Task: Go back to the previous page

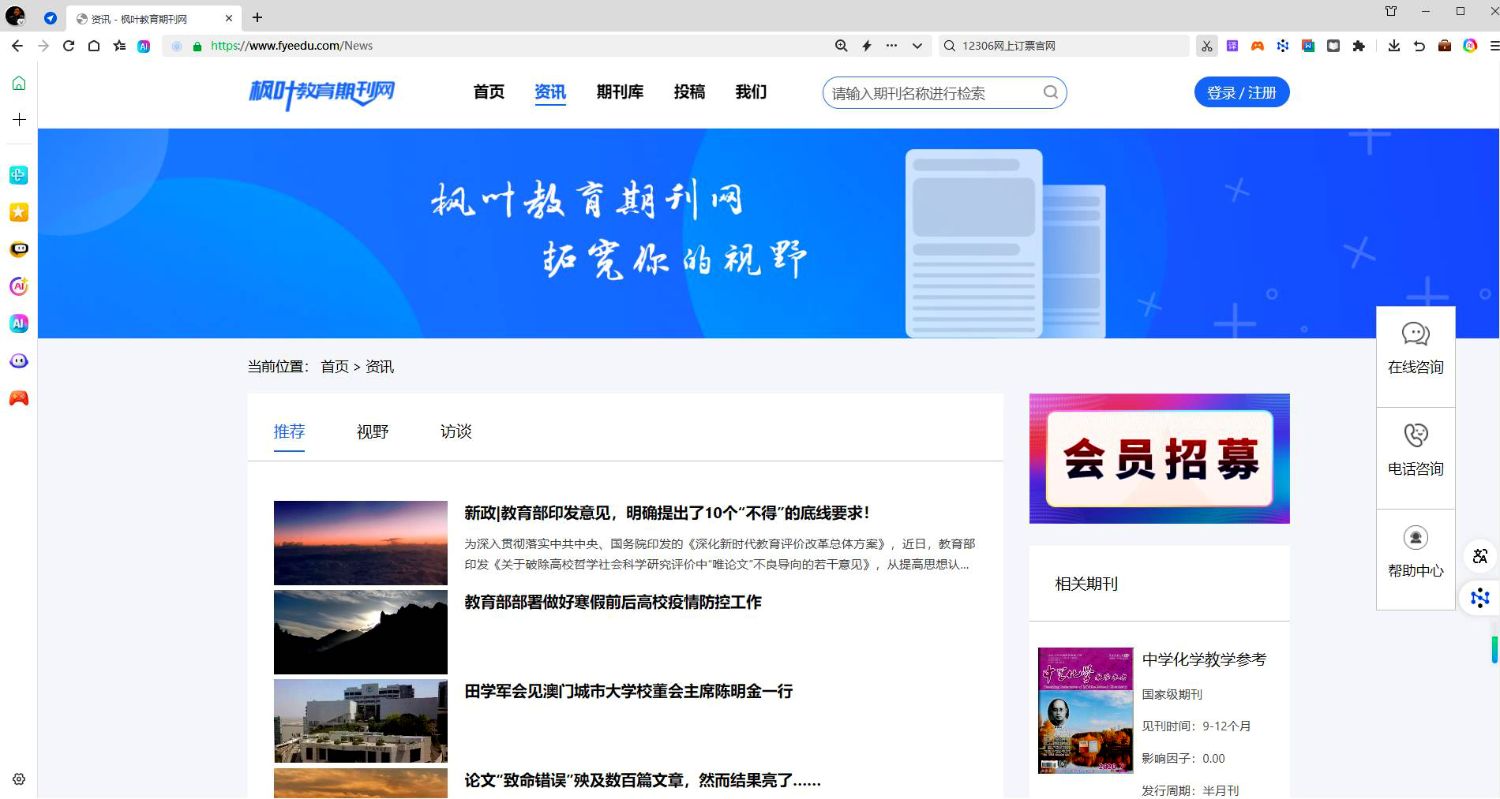Action: coord(17,45)
